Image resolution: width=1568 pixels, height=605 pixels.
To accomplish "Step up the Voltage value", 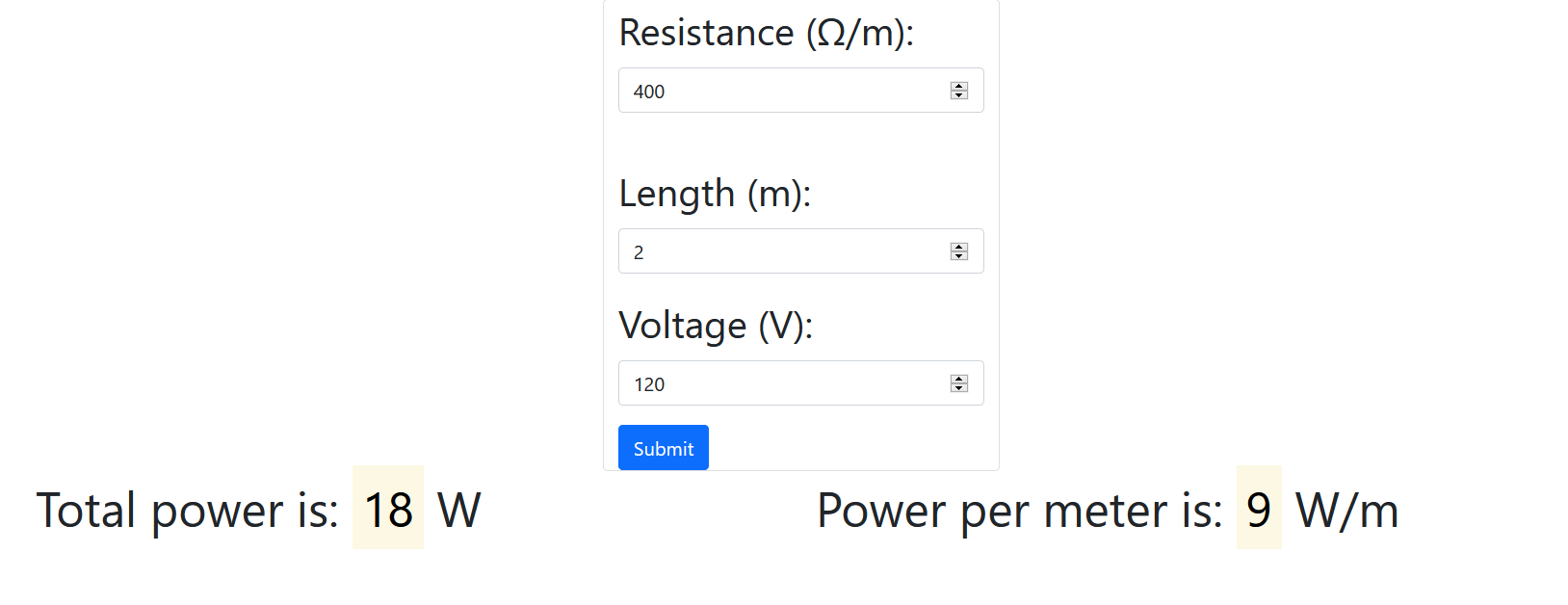I will point(958,379).
